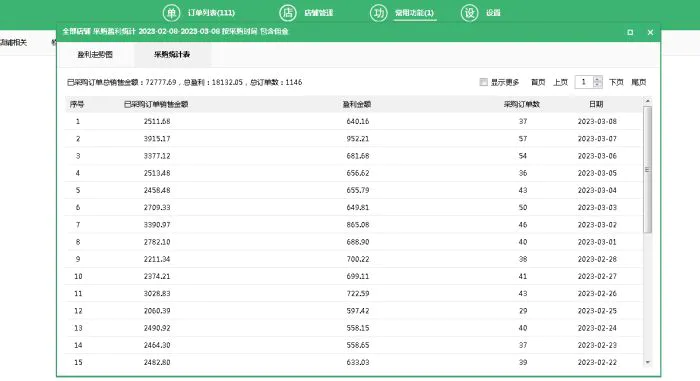Click table scrollbar up arrow
Image resolution: width=700 pixels, height=381 pixels.
point(648,101)
